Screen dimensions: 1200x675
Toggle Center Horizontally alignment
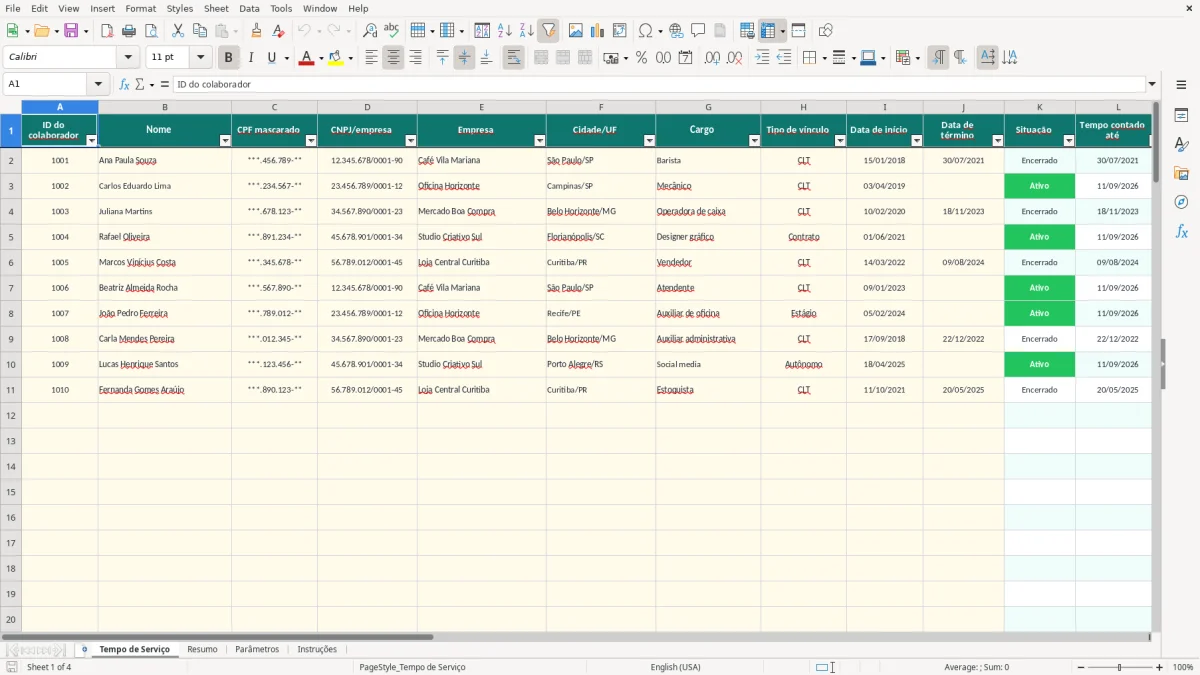(x=393, y=58)
